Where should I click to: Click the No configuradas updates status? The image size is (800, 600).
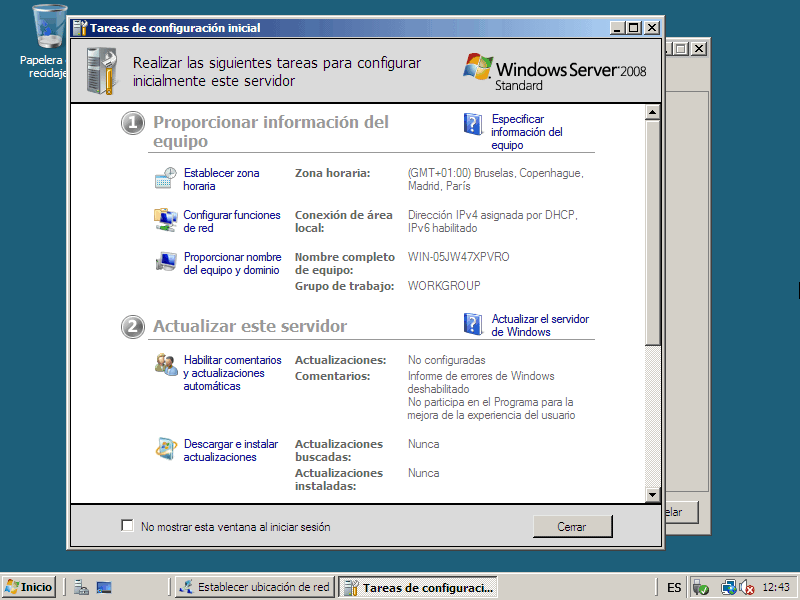446,360
